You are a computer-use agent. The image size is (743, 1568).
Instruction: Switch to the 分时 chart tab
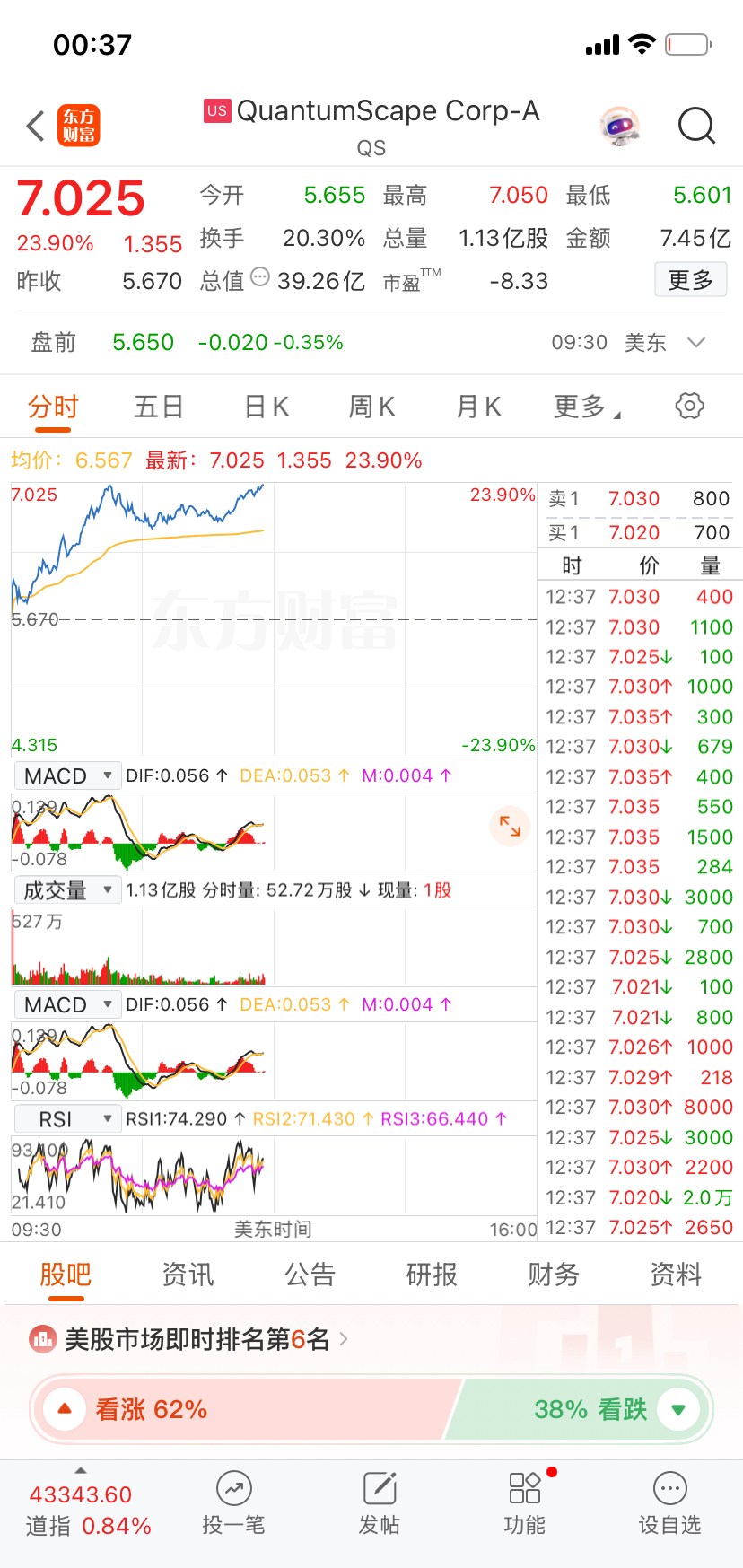[x=53, y=407]
